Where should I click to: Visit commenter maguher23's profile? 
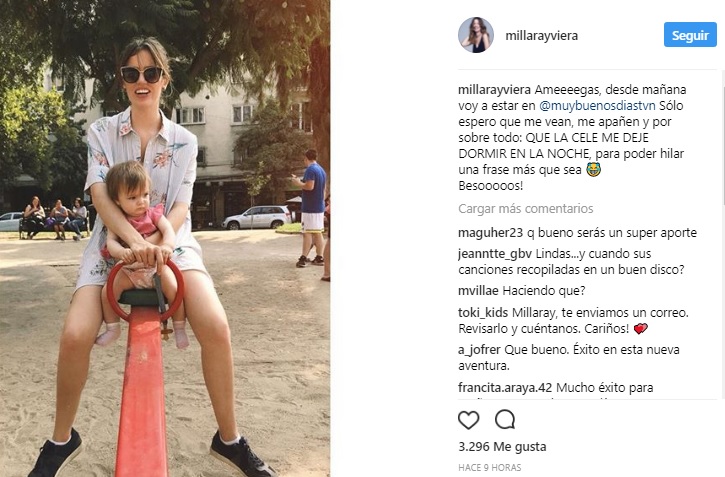point(490,232)
